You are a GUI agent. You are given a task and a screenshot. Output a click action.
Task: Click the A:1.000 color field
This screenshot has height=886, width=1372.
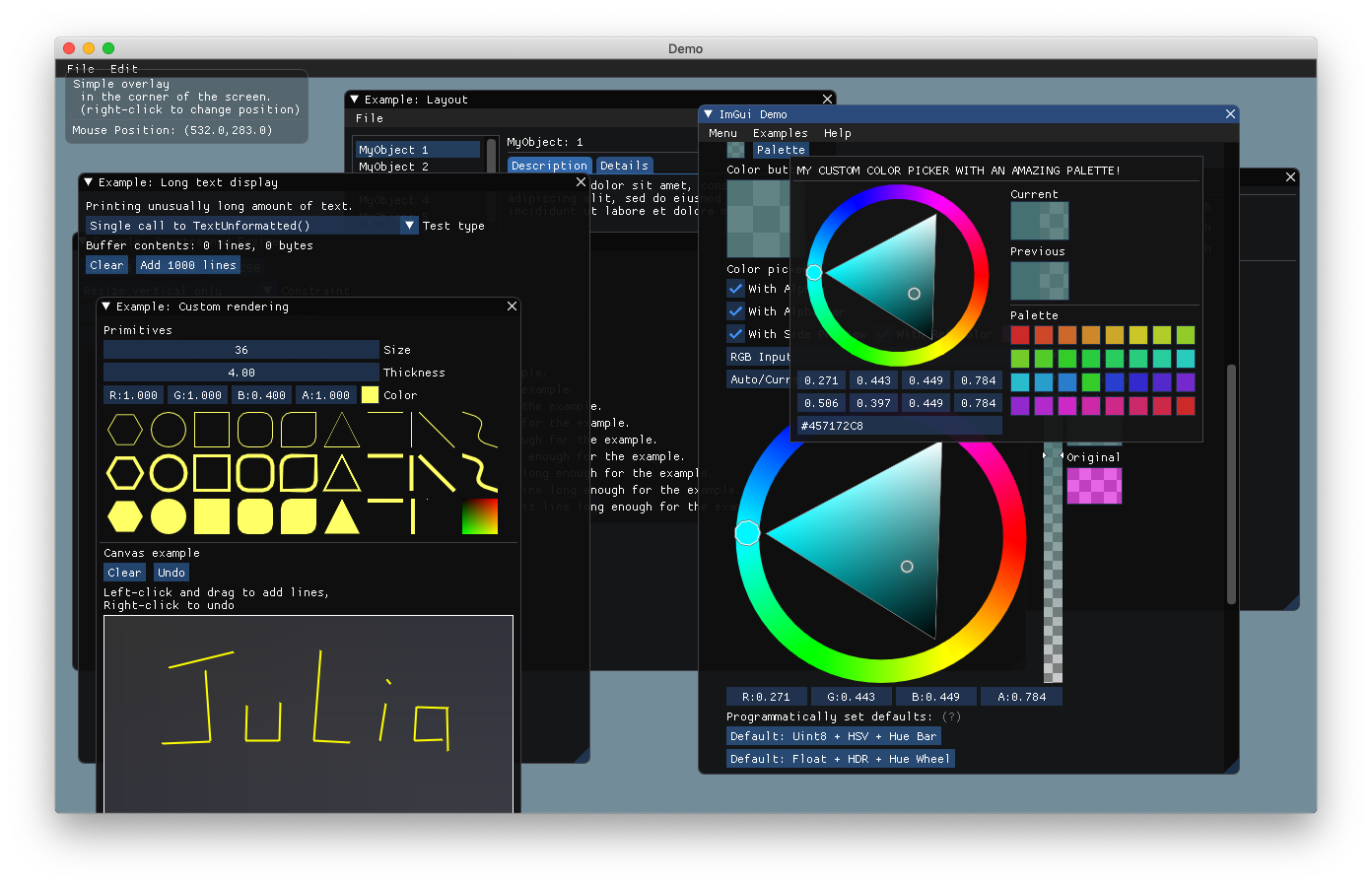pyautogui.click(x=325, y=395)
